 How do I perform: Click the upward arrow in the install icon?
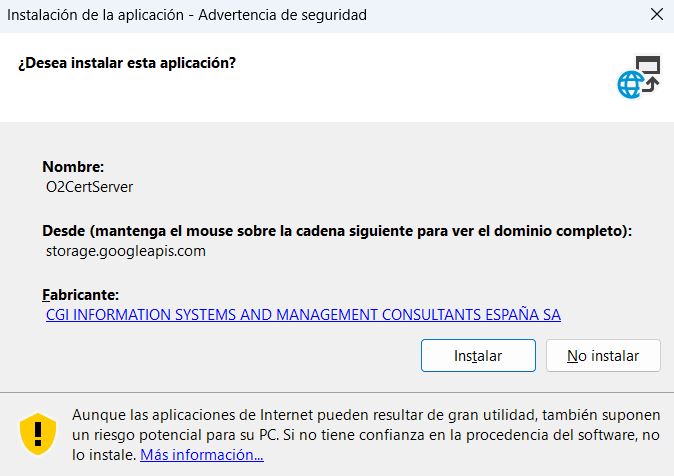(x=651, y=84)
